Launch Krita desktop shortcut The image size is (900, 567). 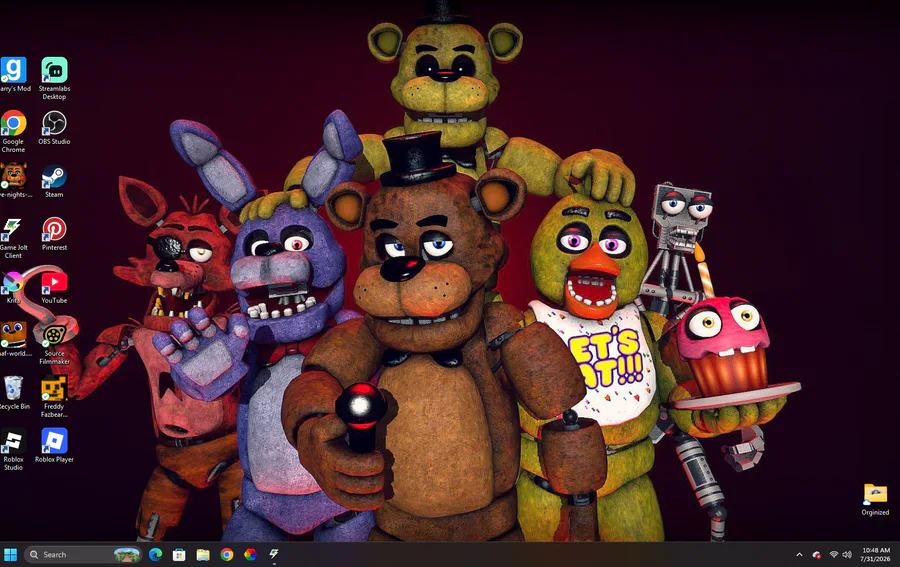pos(13,286)
